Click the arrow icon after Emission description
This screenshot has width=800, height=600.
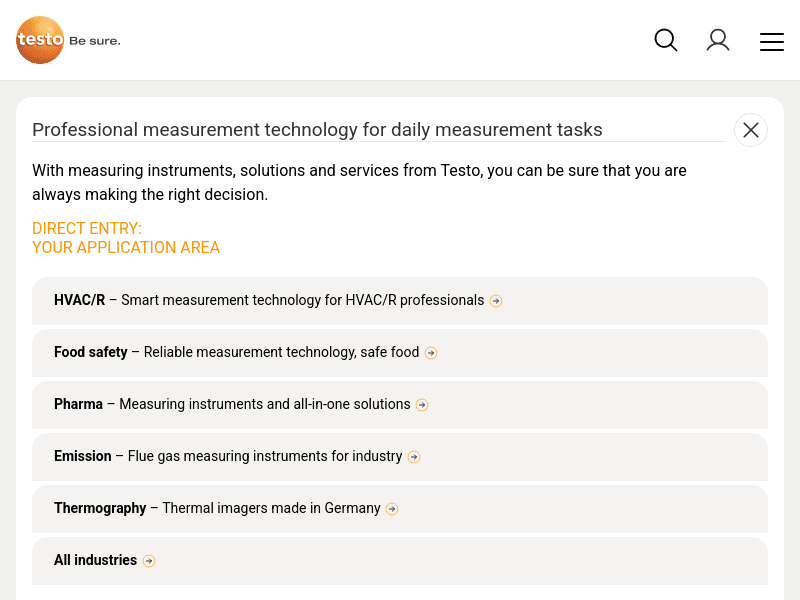point(414,457)
